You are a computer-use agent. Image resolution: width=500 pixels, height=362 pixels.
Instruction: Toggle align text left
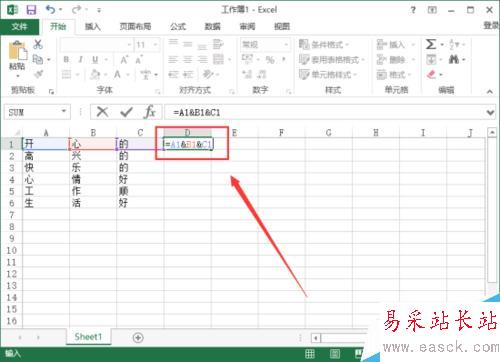(x=173, y=60)
